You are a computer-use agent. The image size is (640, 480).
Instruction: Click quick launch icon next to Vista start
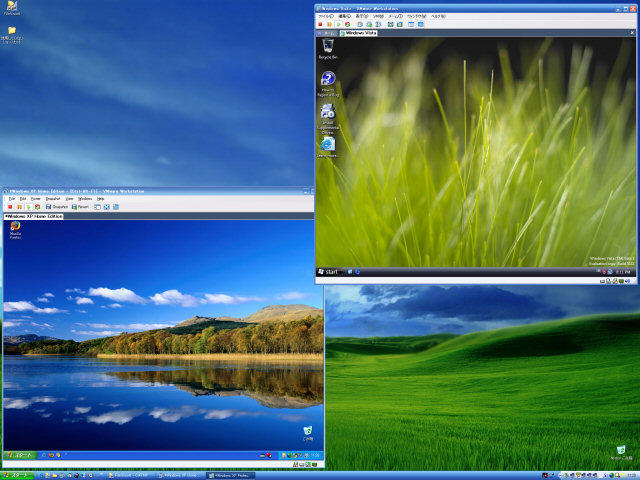pos(350,272)
